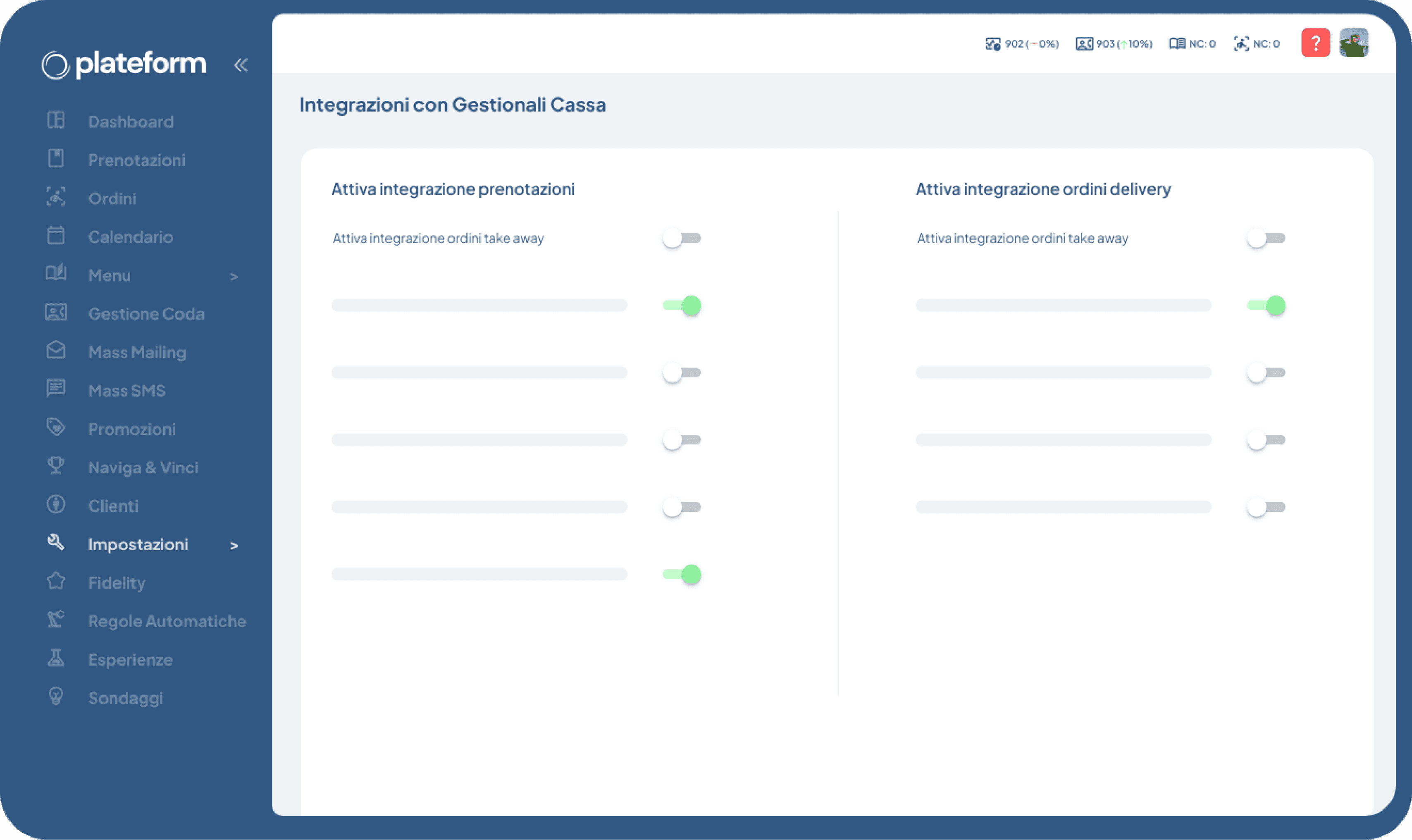Click the Dashboard sidebar icon
This screenshot has width=1412, height=840.
(55, 120)
